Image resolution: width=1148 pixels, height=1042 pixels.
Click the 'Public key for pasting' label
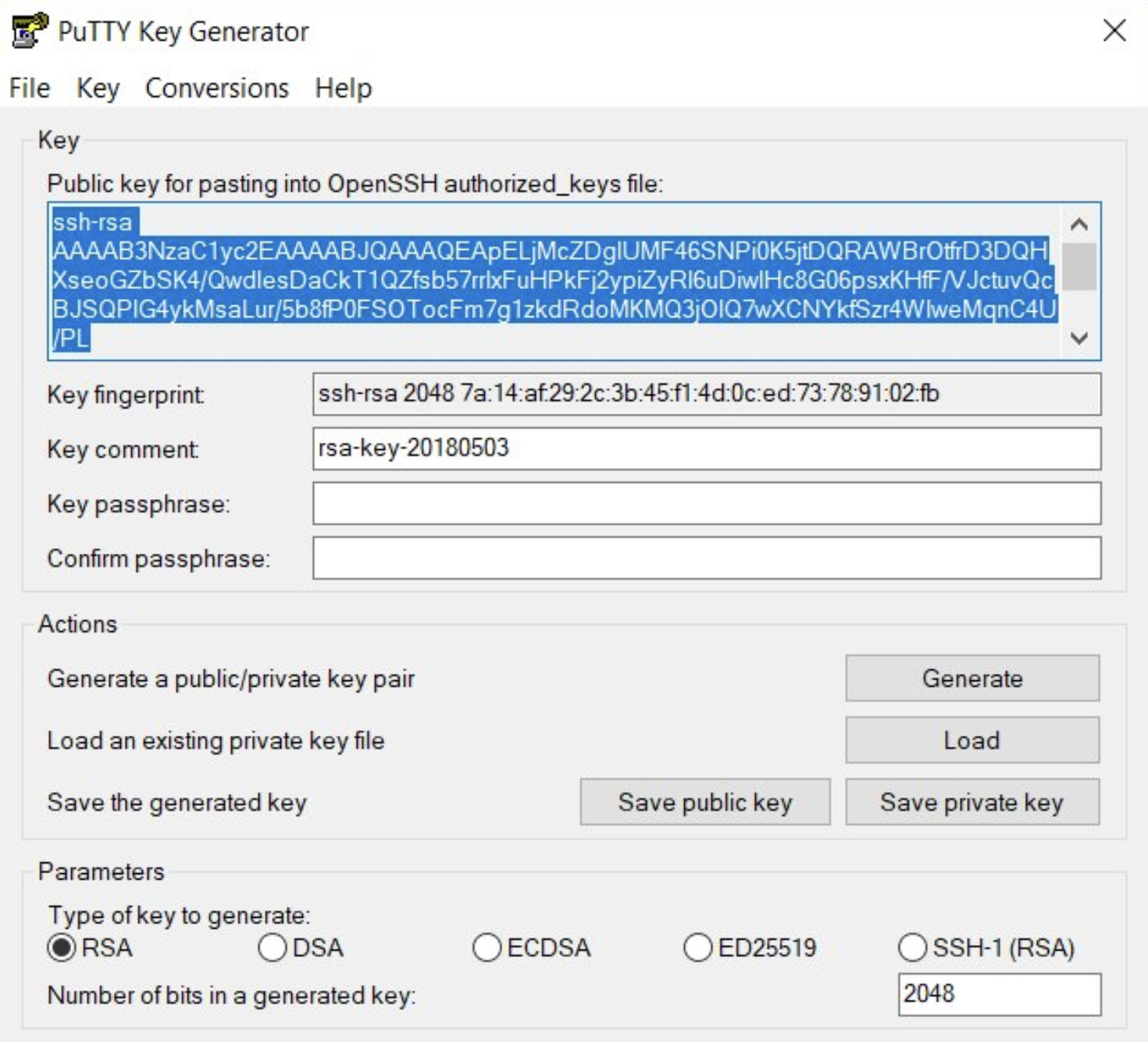(x=355, y=184)
